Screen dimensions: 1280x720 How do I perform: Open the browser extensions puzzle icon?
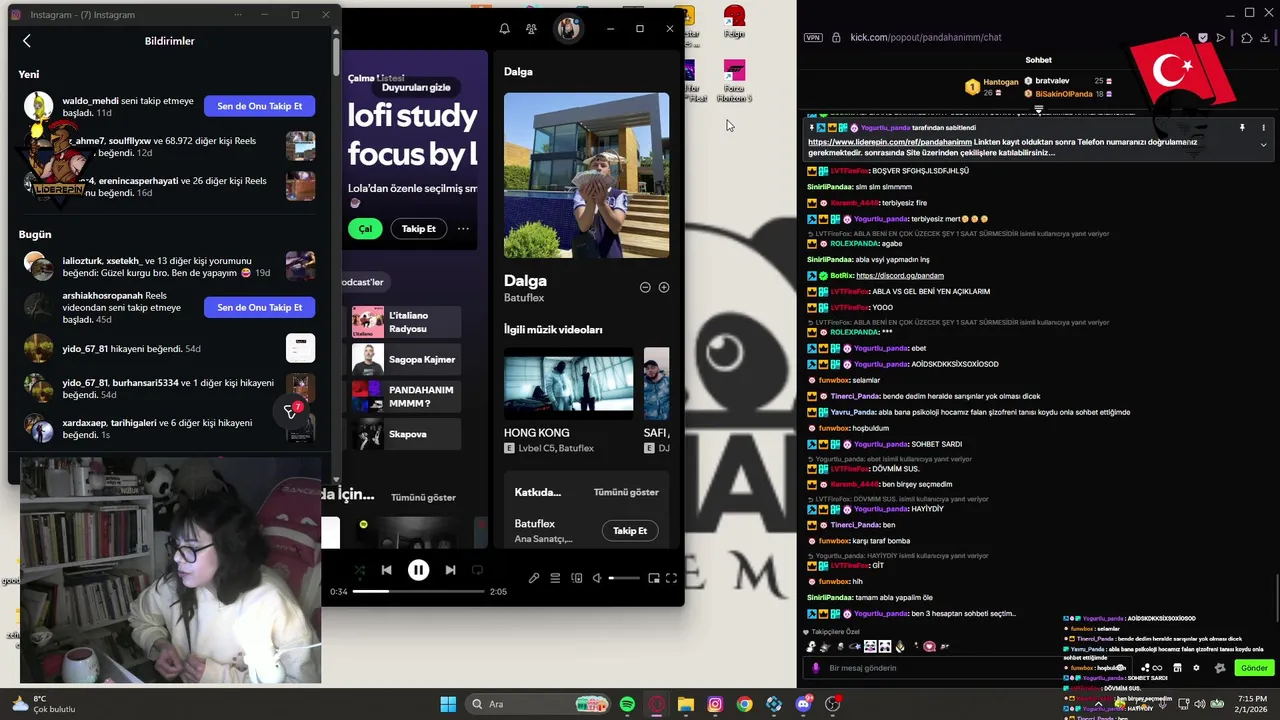coord(1246,38)
